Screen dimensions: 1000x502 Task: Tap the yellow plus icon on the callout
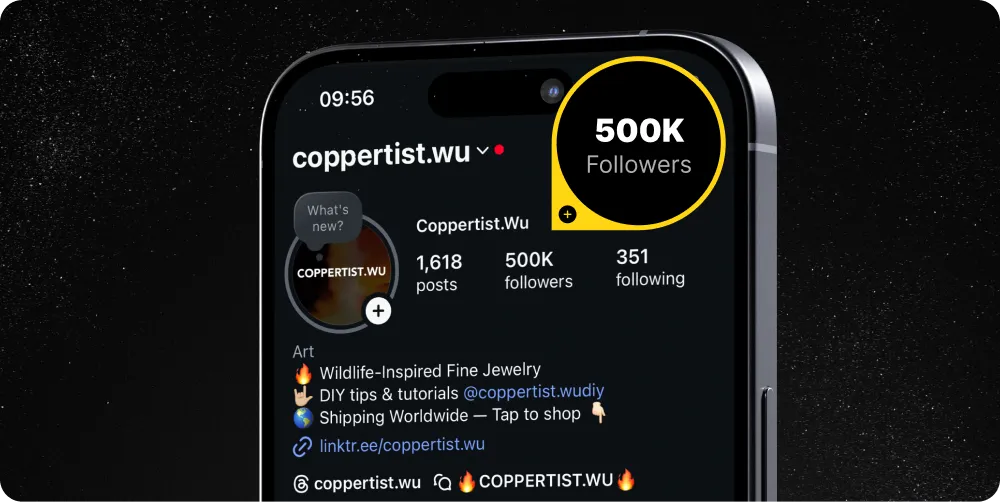[567, 214]
